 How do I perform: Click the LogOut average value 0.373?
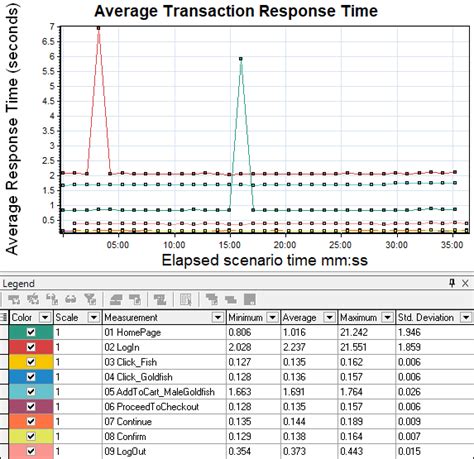[x=294, y=451]
